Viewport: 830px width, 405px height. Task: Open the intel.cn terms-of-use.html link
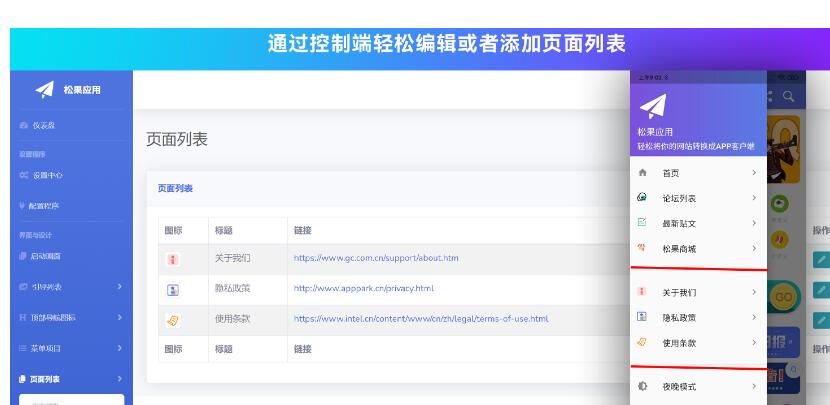[x=421, y=319]
